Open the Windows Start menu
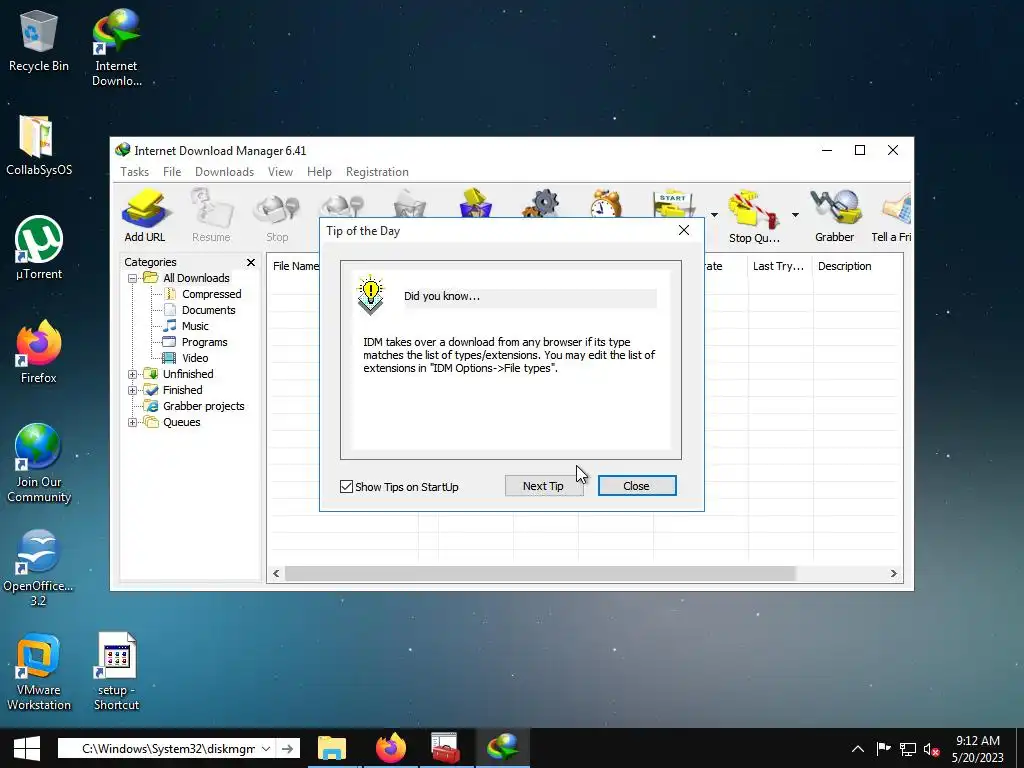 27,748
